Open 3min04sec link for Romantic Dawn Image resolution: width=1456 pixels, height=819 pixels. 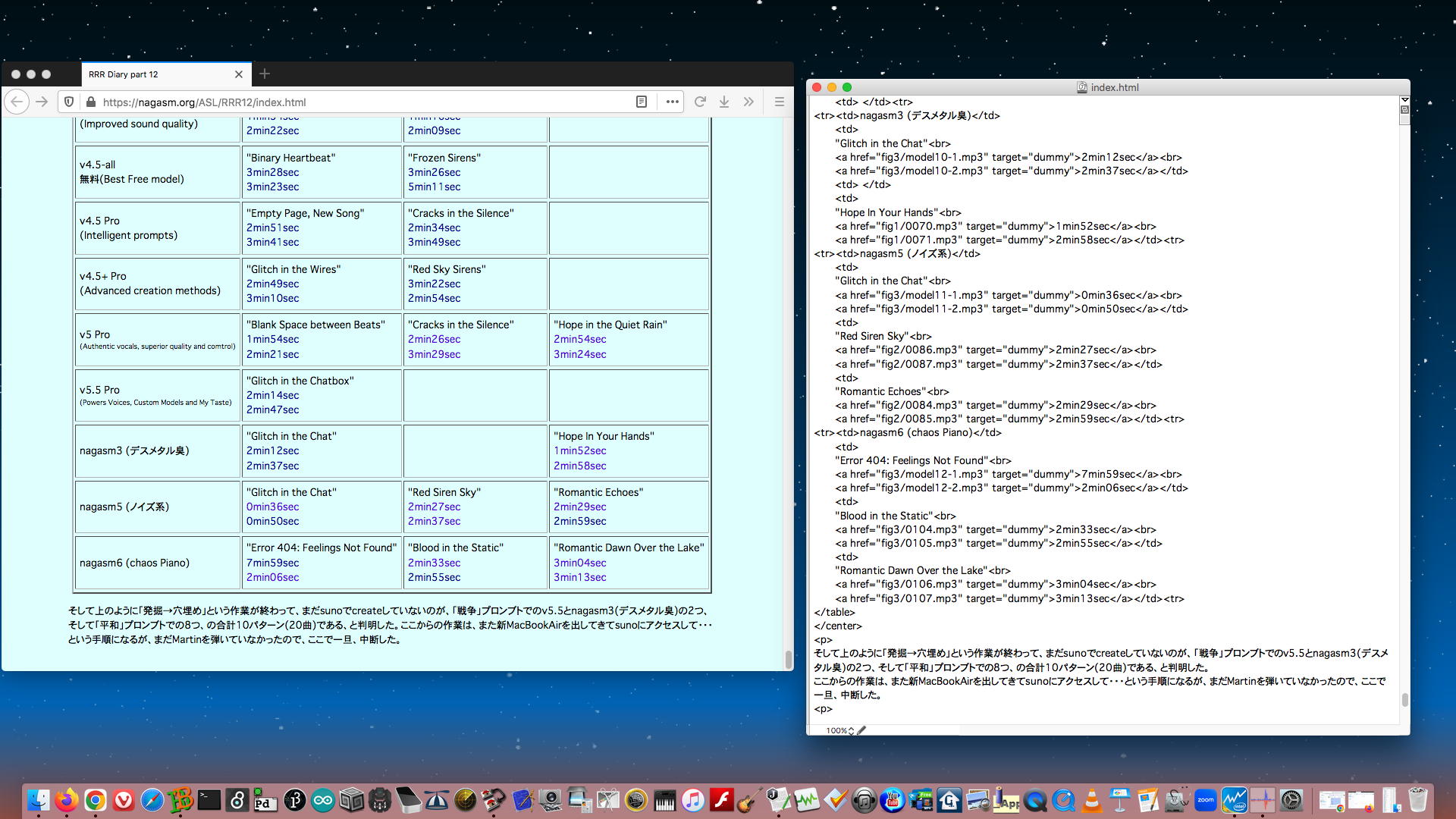[579, 563]
